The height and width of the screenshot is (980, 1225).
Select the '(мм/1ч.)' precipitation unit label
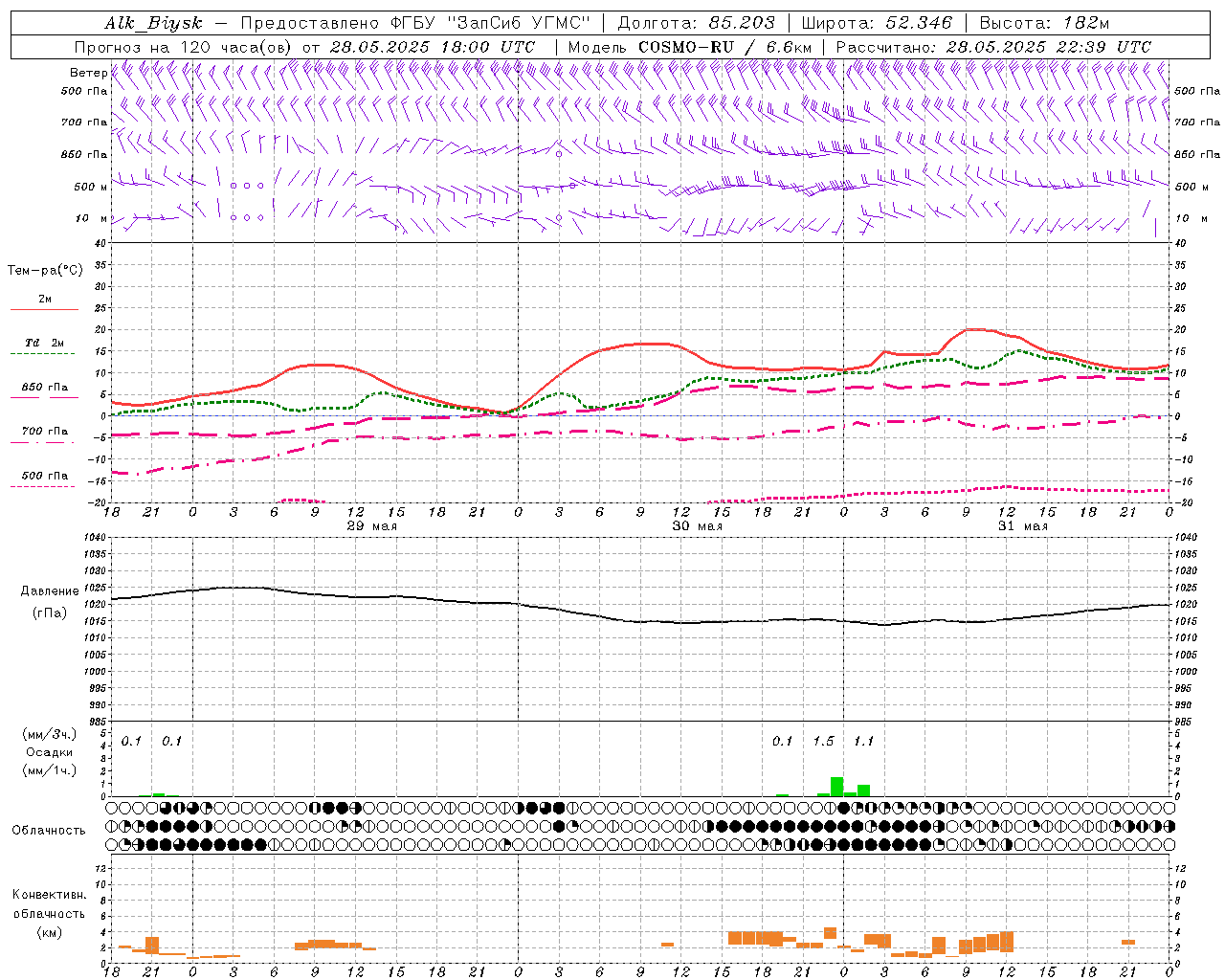coord(50,770)
